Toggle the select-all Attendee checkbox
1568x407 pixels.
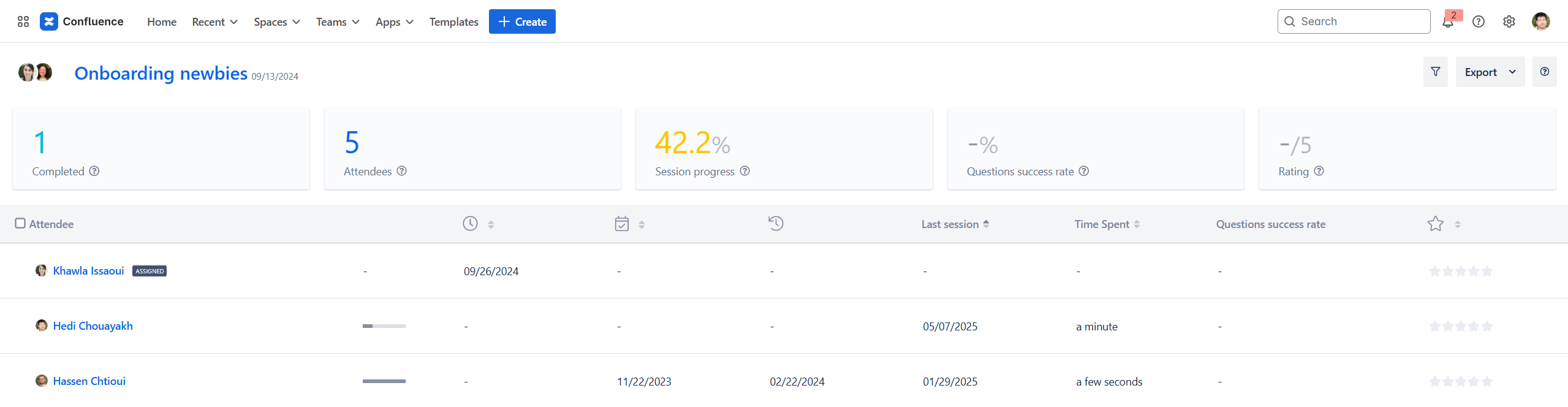[x=20, y=224]
